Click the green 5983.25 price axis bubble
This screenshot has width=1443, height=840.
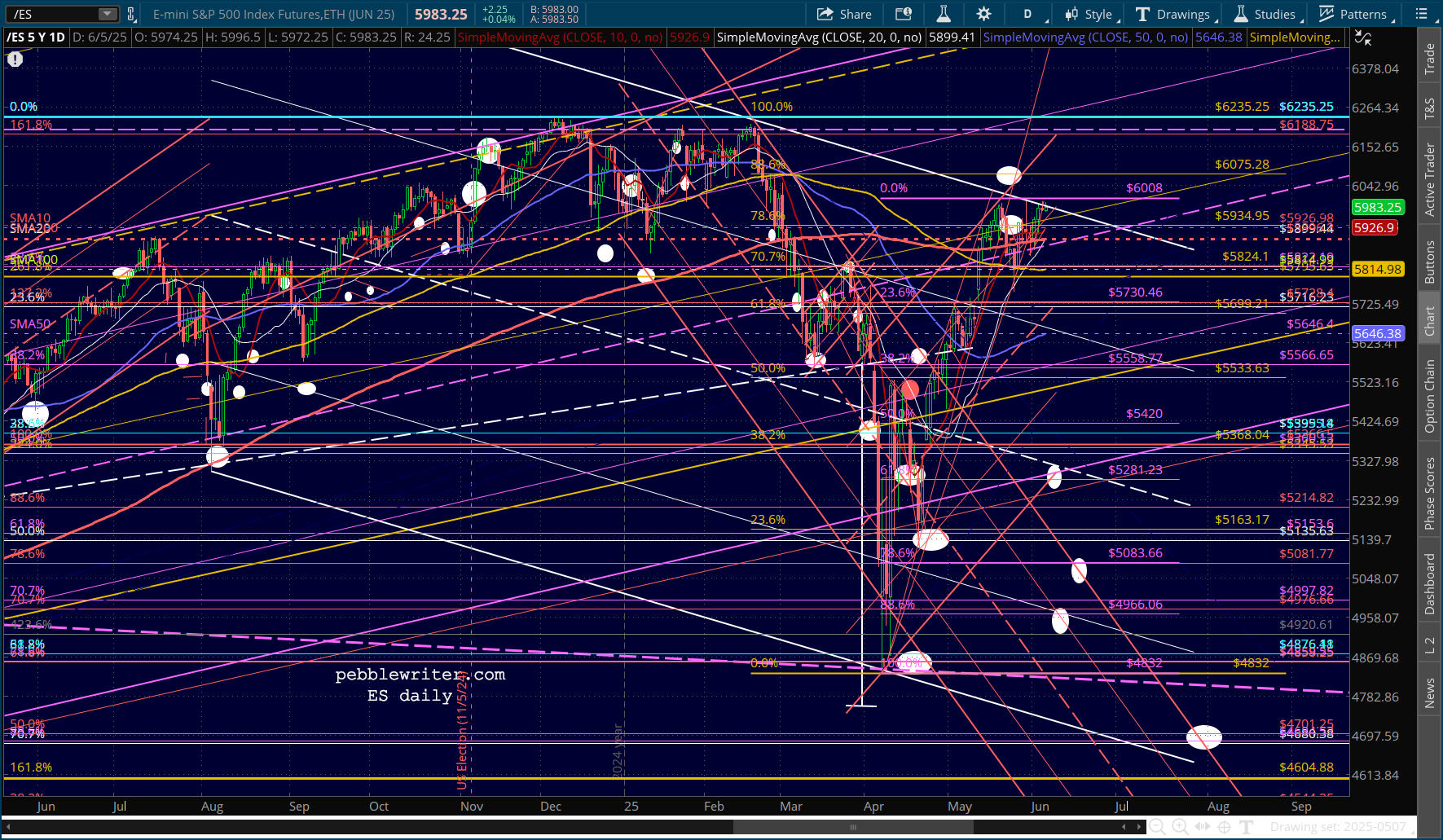point(1378,208)
